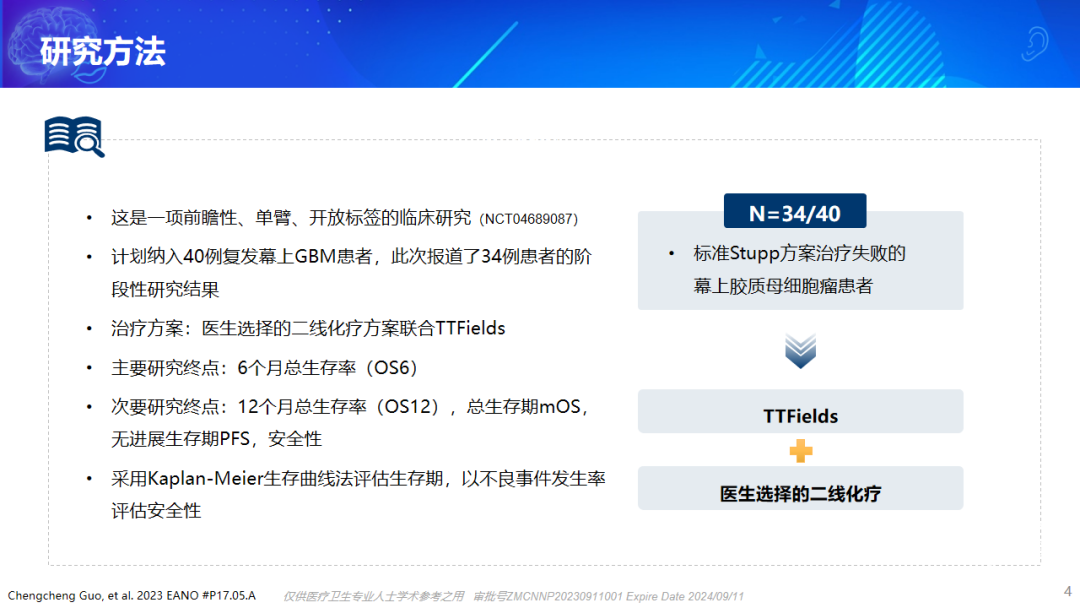Click the book with magnifier icon
The height and width of the screenshot is (608, 1080).
point(74,136)
